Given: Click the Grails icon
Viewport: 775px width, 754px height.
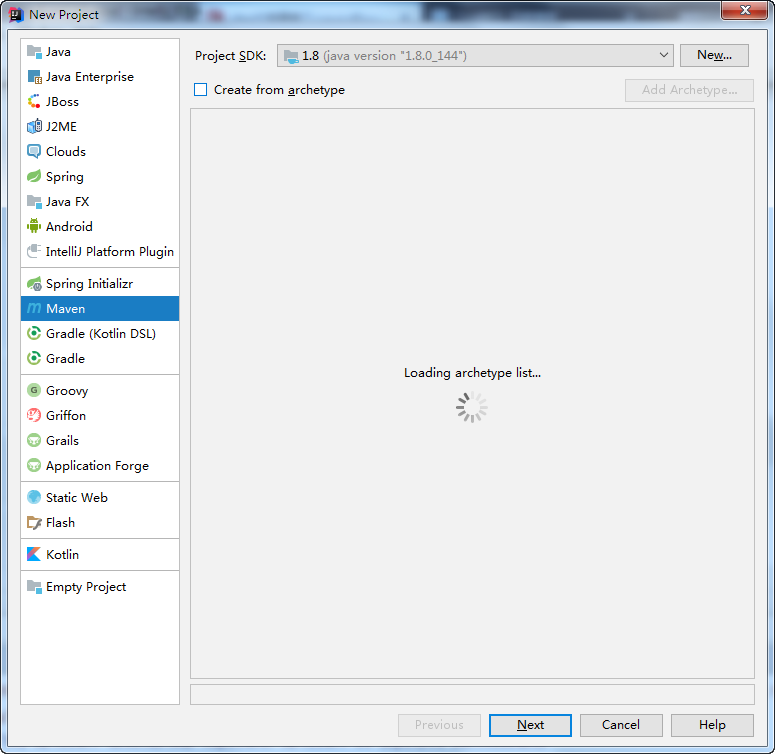Looking at the screenshot, I should point(34,440).
